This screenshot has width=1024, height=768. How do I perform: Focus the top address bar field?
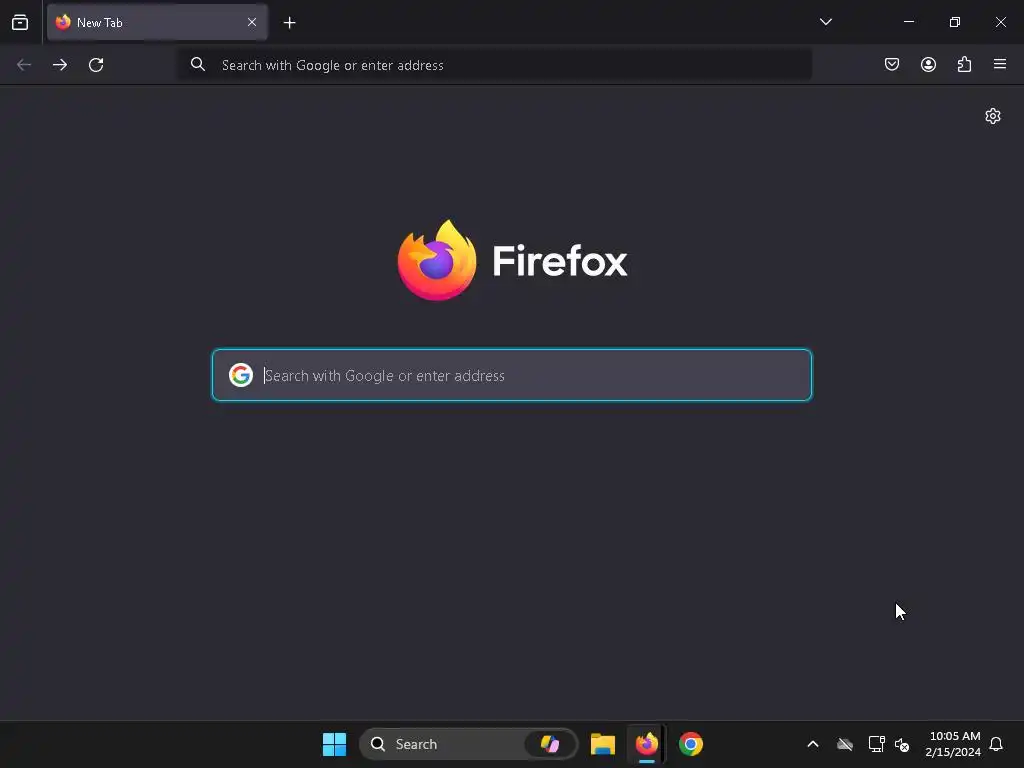point(495,65)
